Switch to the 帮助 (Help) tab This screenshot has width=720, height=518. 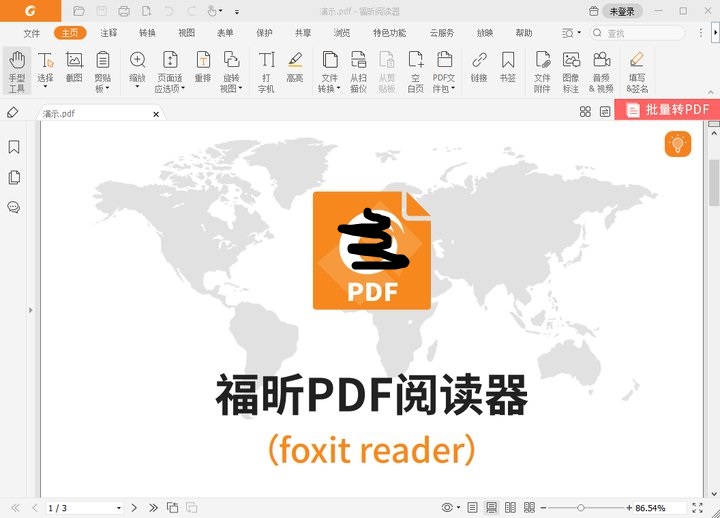coord(523,33)
